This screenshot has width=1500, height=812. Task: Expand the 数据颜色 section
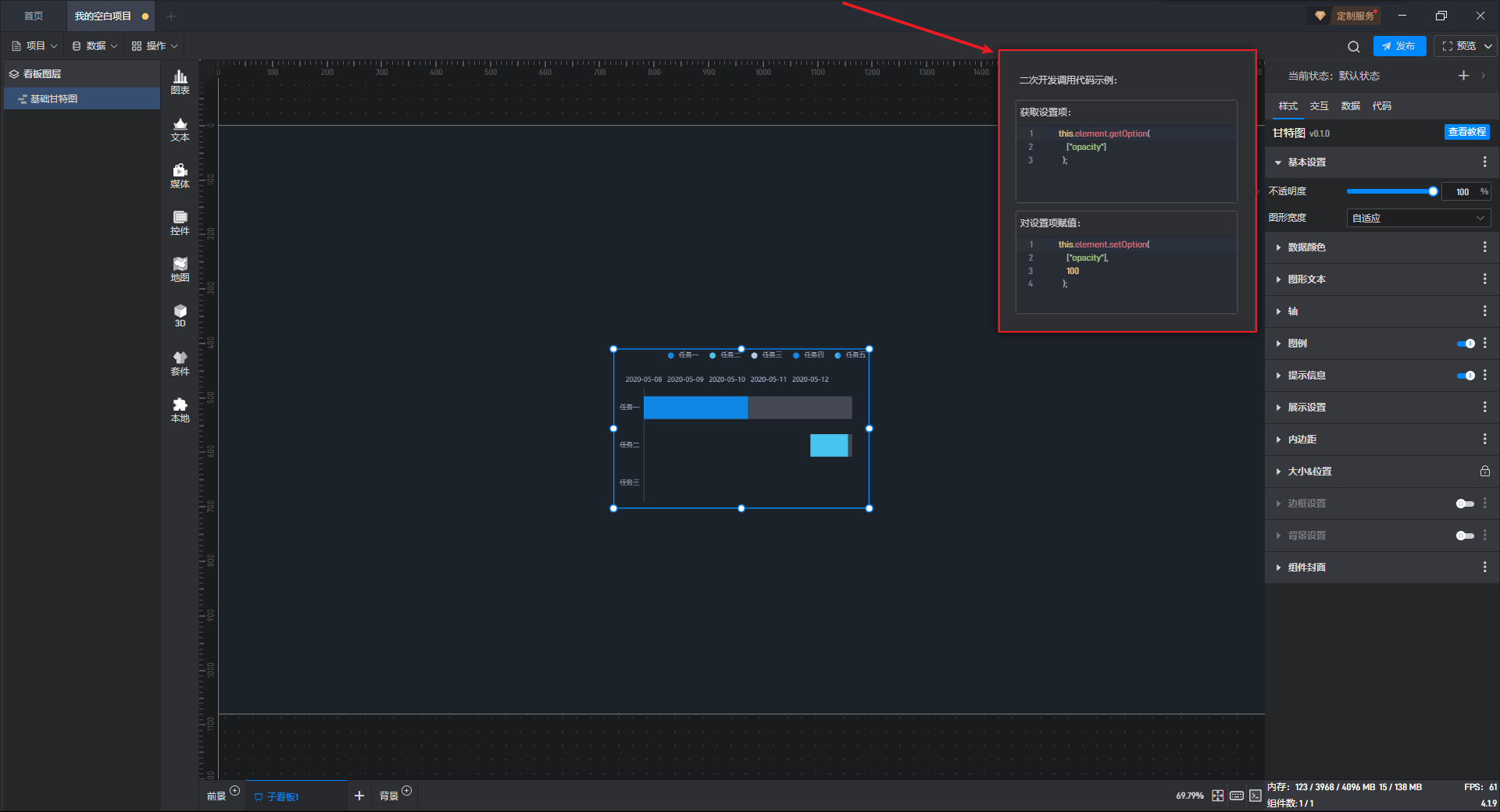(x=1306, y=248)
